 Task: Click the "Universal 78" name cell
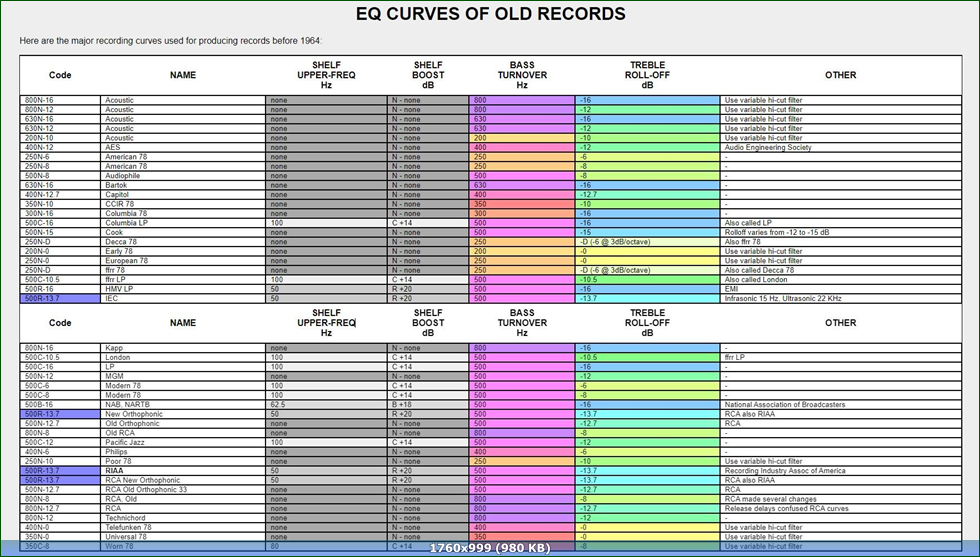pos(182,536)
